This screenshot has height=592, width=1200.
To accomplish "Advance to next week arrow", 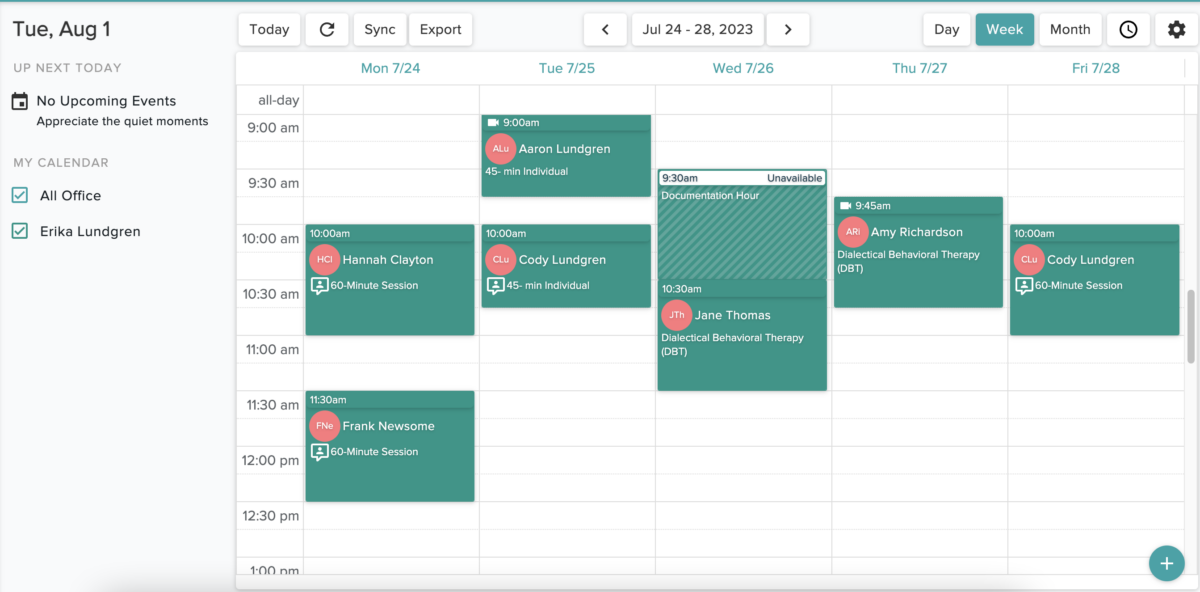I will tap(788, 29).
